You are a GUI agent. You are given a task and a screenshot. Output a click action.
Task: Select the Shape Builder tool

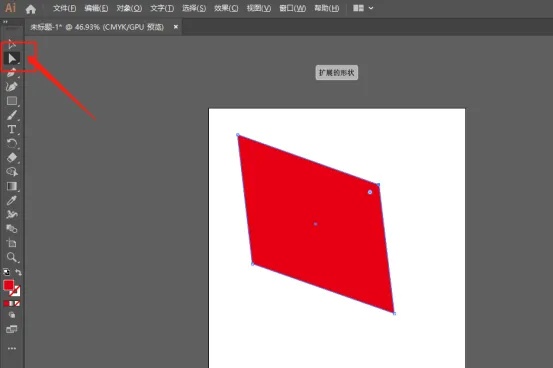pyautogui.click(x=12, y=172)
